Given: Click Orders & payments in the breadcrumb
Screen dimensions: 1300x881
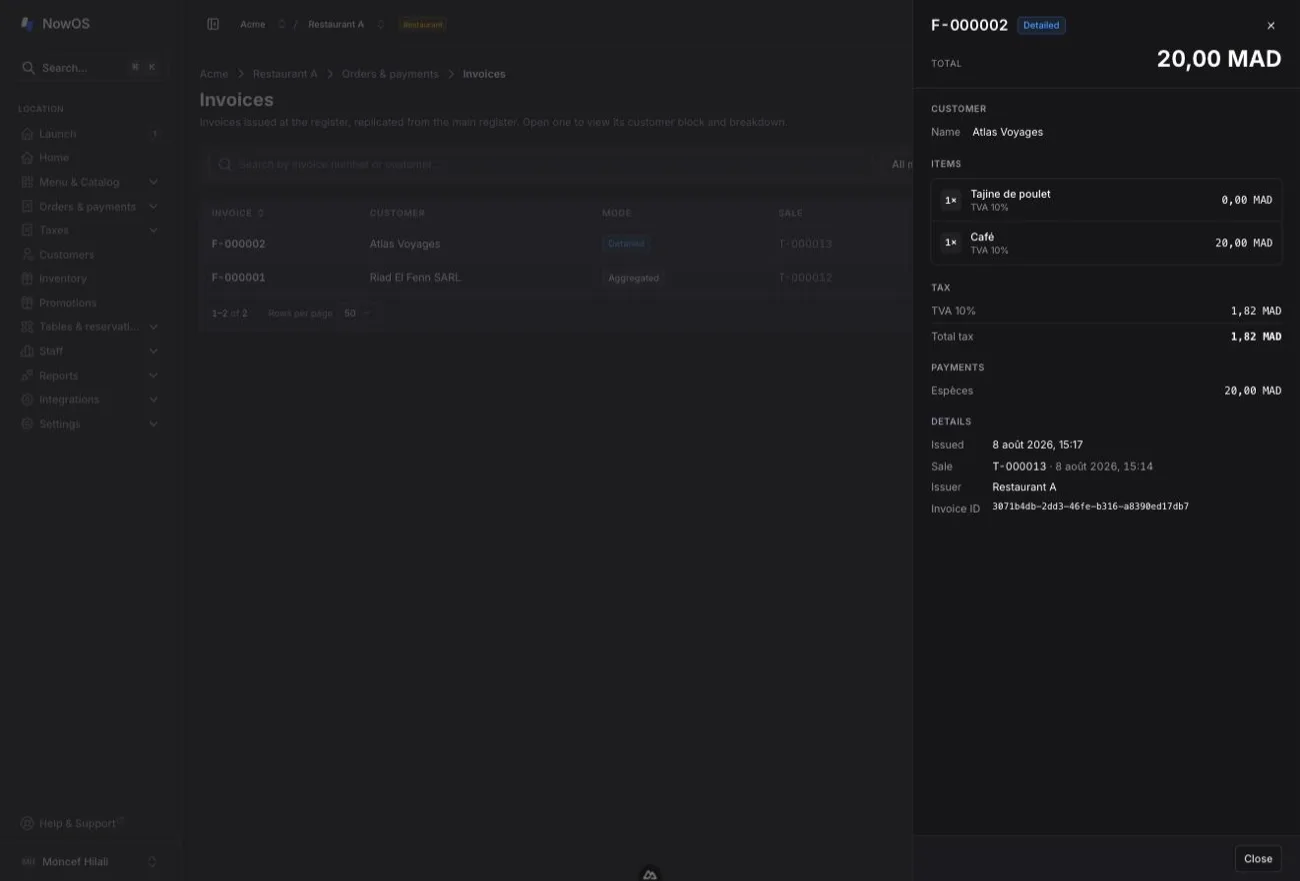Looking at the screenshot, I should tap(390, 74).
